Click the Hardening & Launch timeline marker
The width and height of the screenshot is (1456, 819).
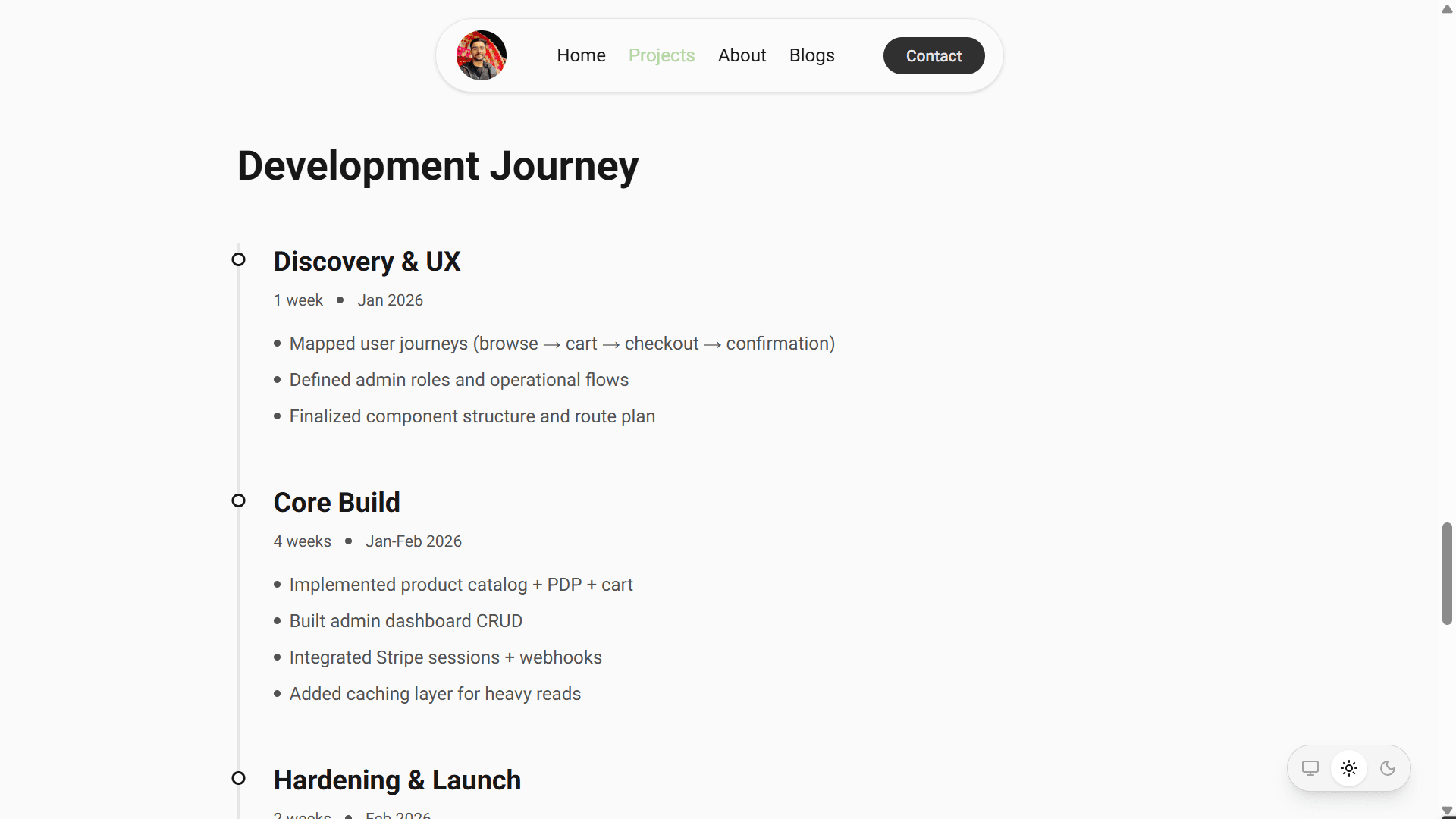[238, 778]
